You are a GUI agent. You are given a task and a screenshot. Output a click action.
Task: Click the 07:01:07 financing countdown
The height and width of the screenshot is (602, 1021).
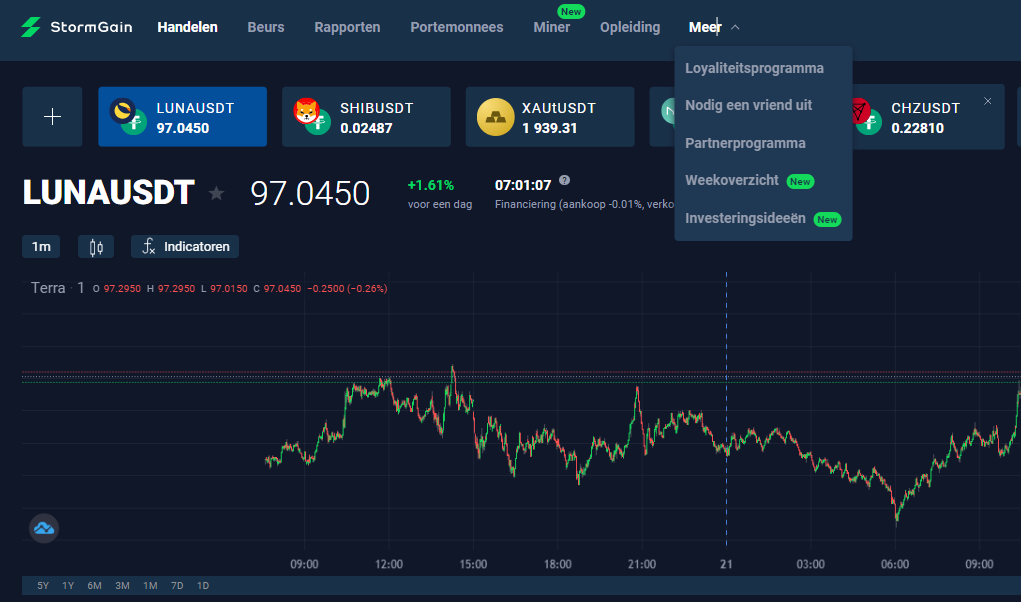tap(523, 185)
